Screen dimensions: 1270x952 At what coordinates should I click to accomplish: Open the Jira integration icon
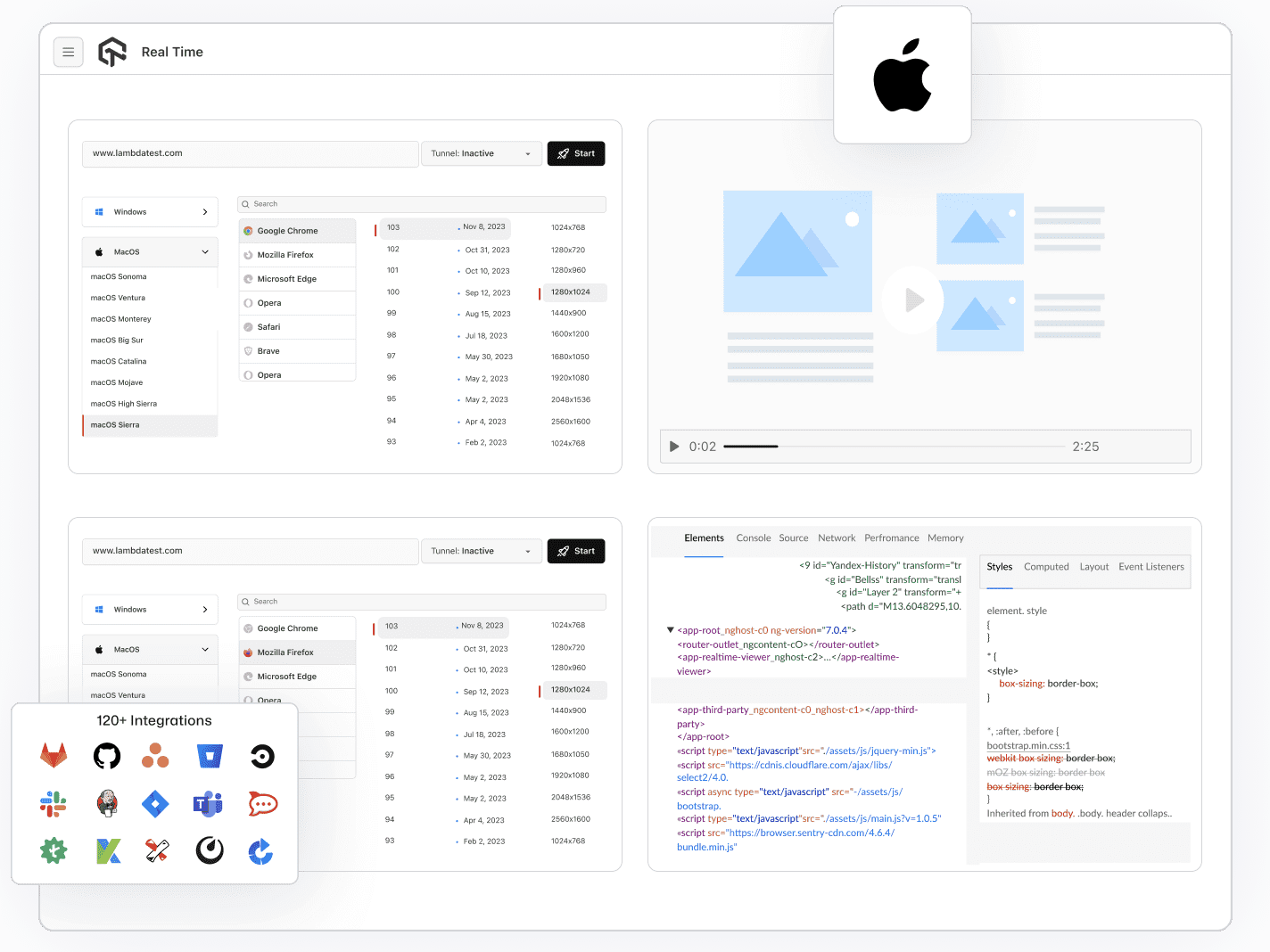pyautogui.click(x=155, y=803)
